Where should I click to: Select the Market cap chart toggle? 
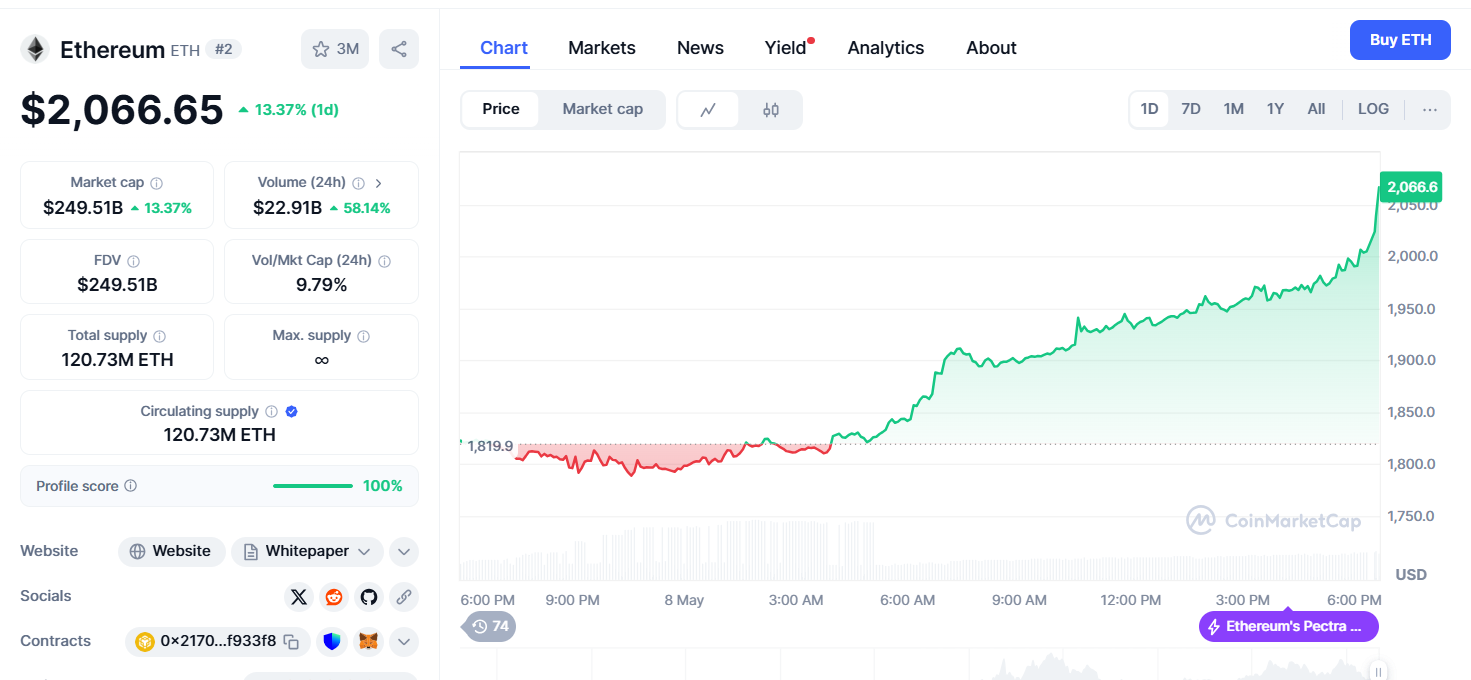click(602, 109)
